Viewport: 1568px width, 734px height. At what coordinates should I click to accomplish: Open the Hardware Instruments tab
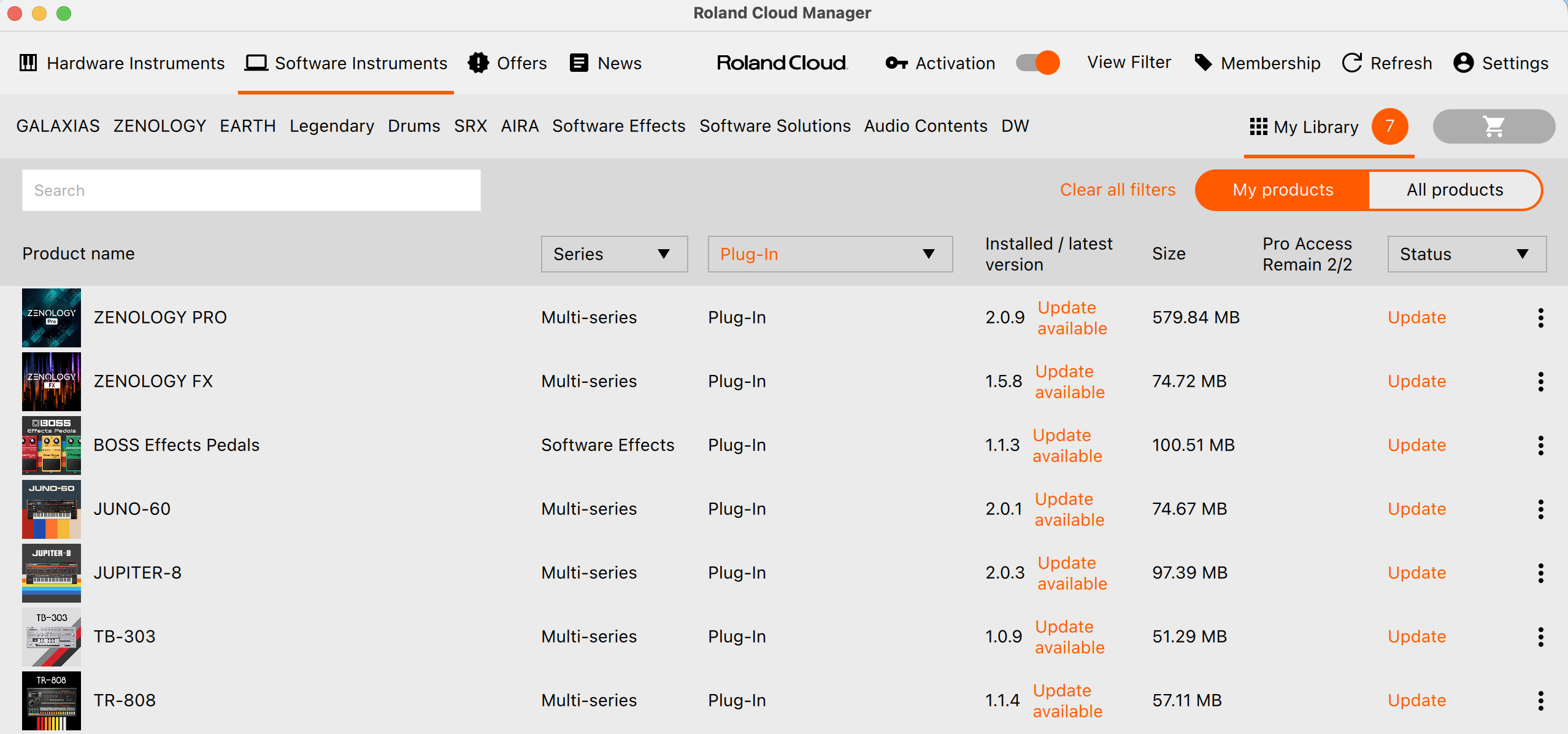(122, 63)
